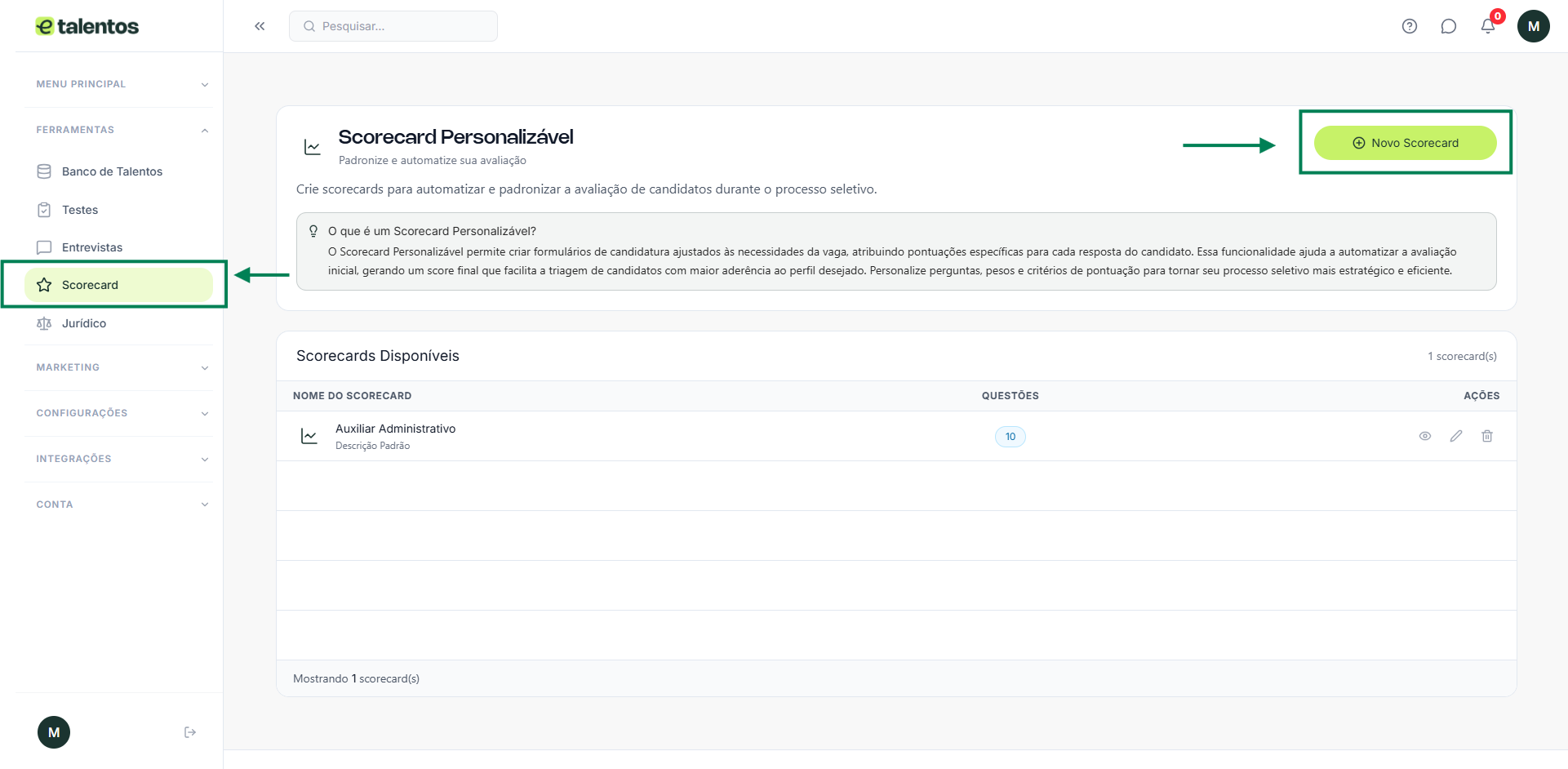Click the e-talentos logo

pos(87,26)
